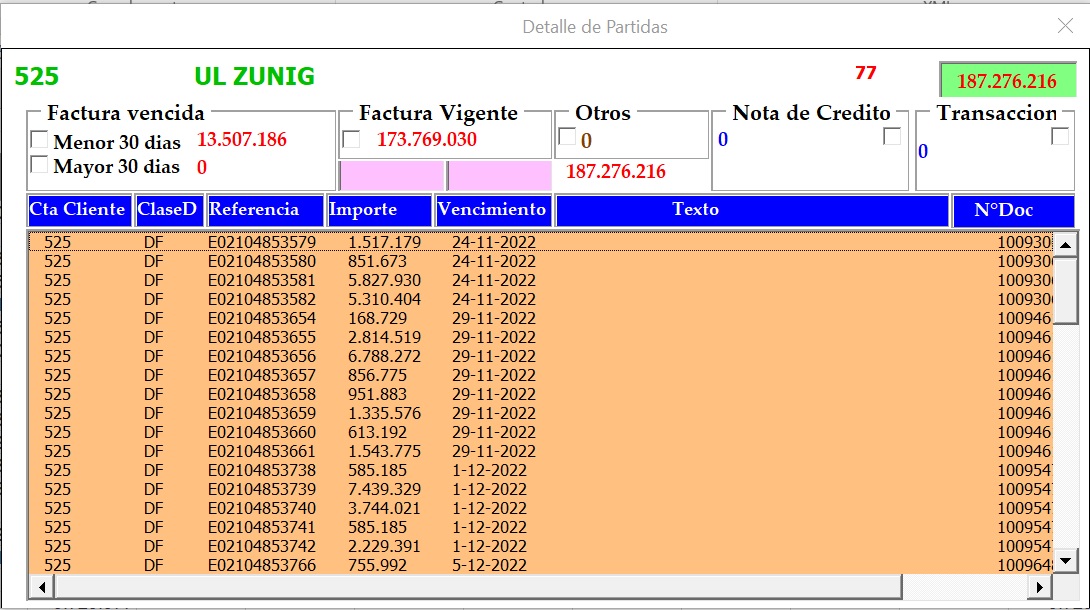Image resolution: width=1090 pixels, height=610 pixels.
Task: Click the ClaseD column header
Action: [168, 210]
